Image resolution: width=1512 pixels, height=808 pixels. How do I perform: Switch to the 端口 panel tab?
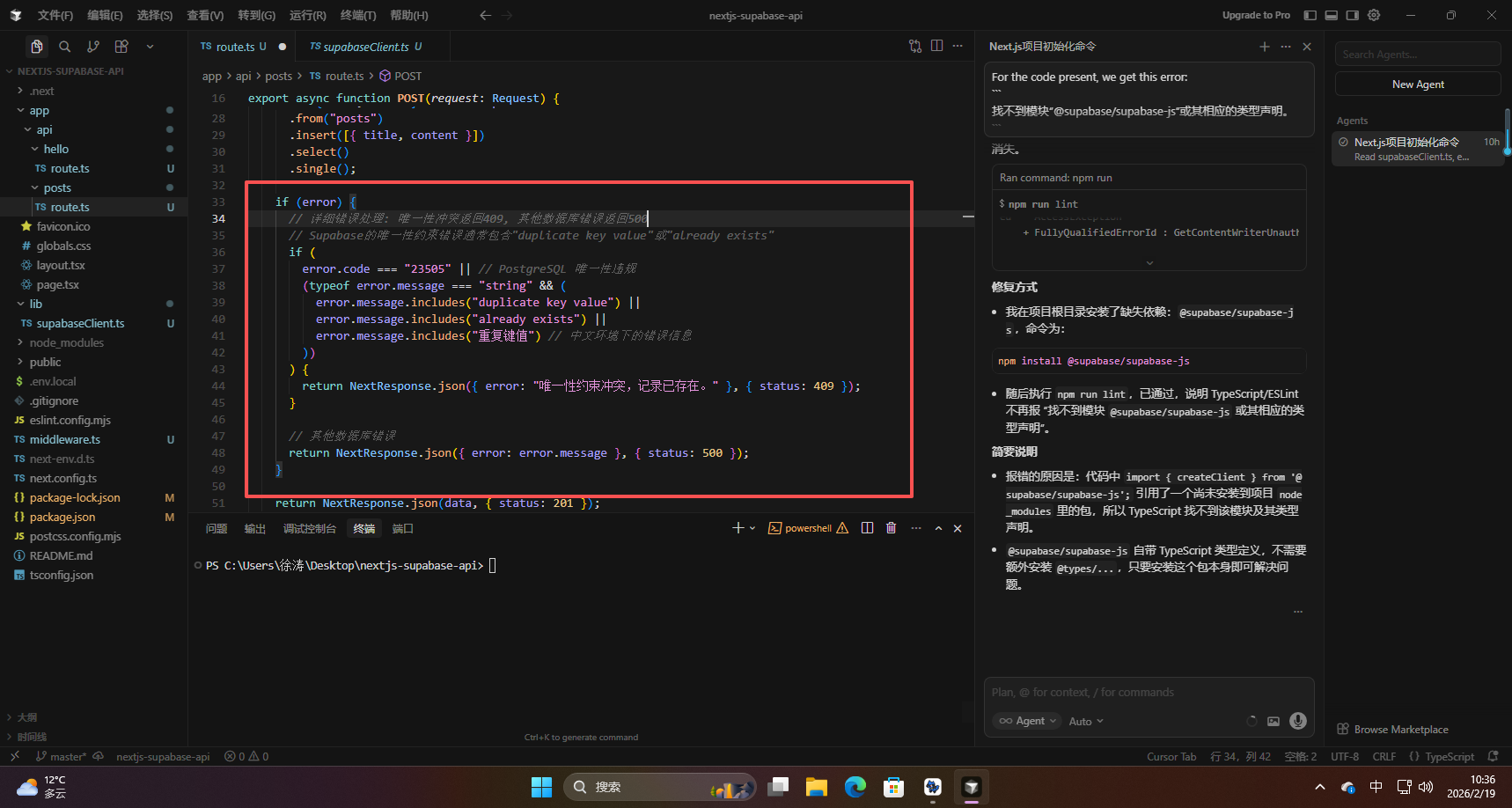(x=403, y=528)
